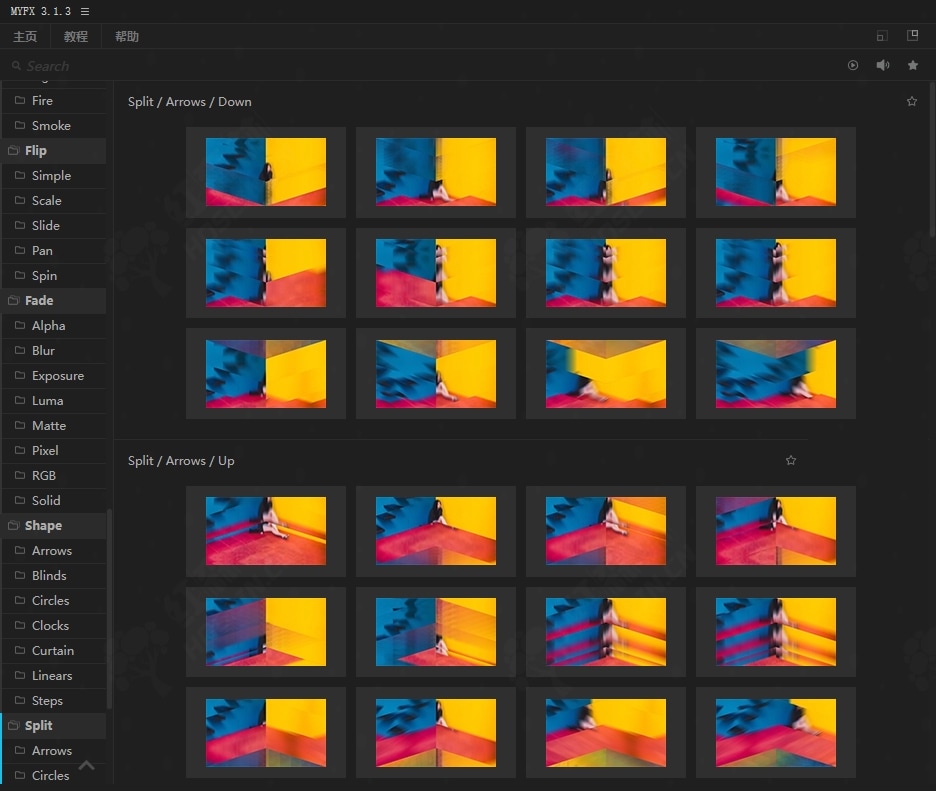Select last thumbnail in Arrows / Up bottom row
936x791 pixels.
(x=775, y=732)
